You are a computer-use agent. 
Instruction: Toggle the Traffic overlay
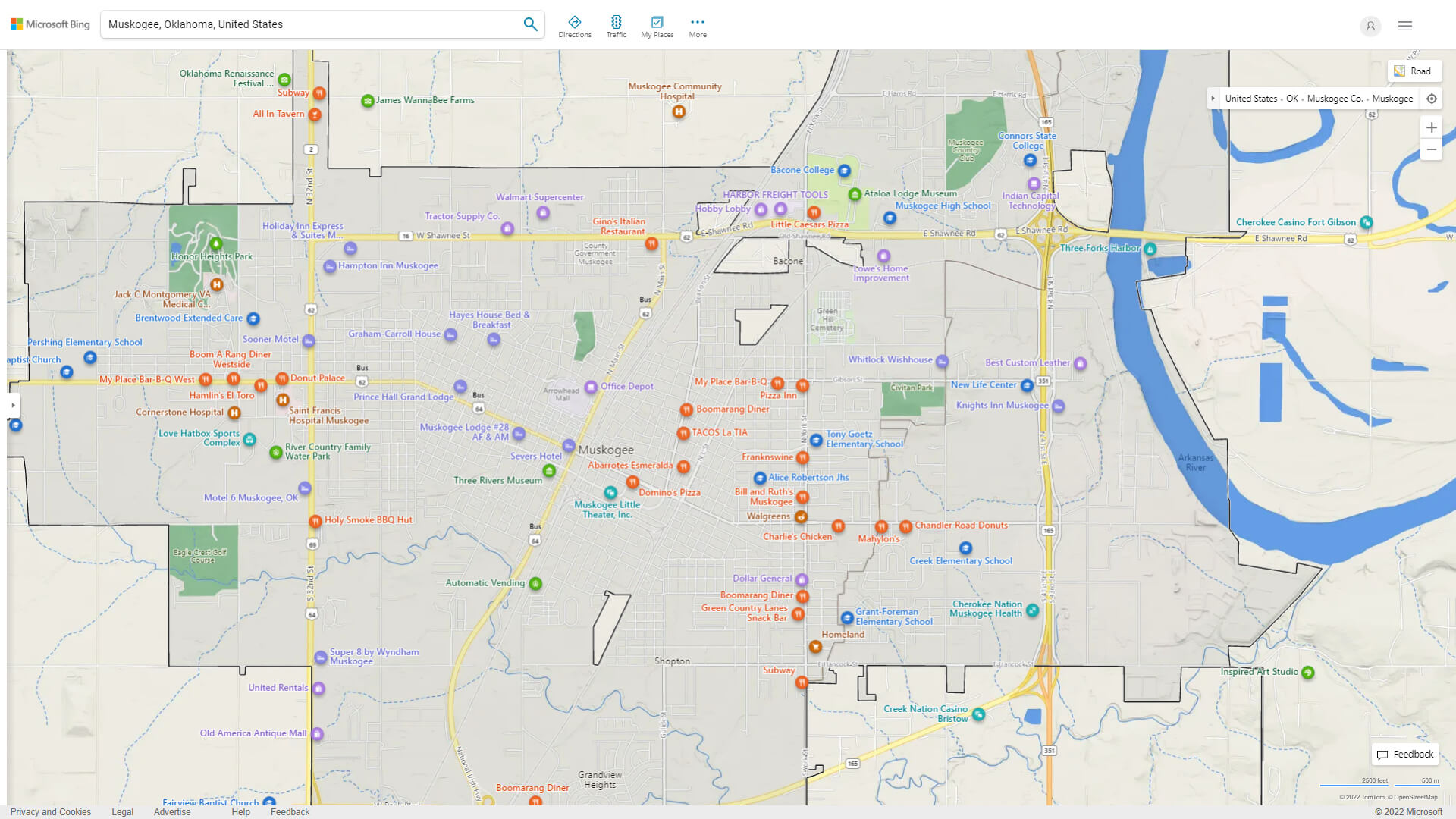click(x=617, y=24)
